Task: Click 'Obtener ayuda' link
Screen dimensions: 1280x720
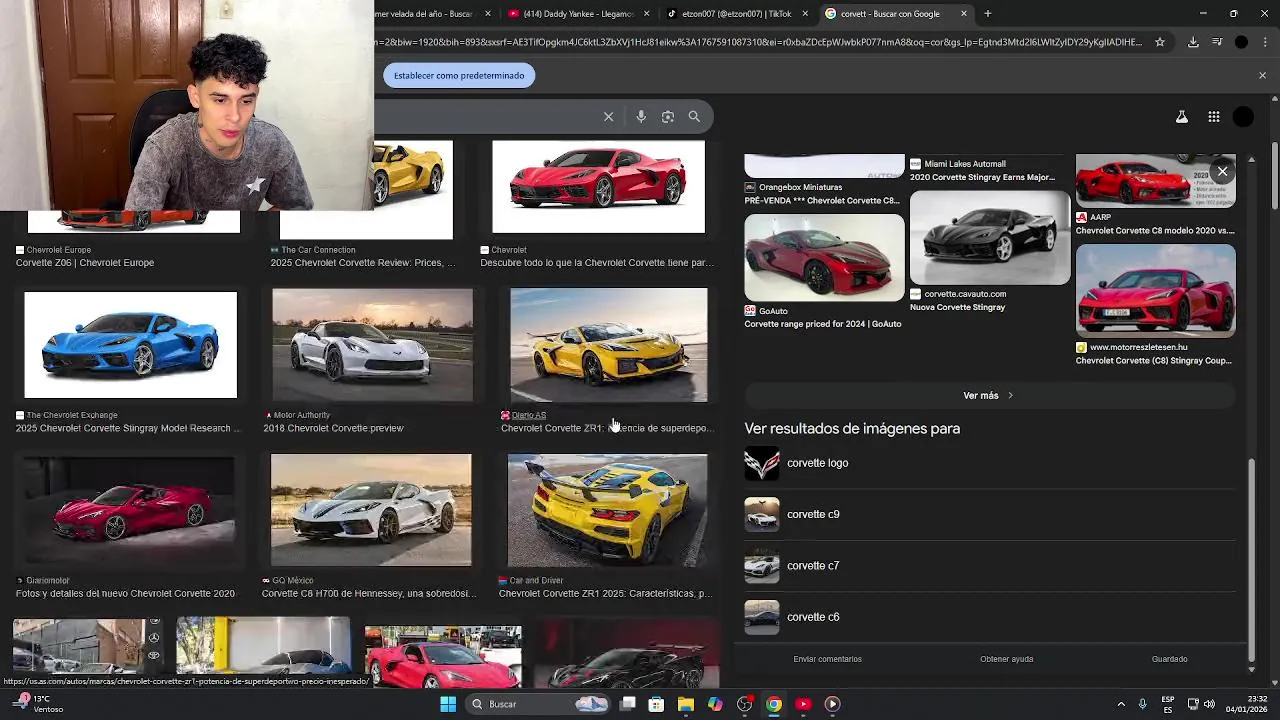Action: 1006,659
